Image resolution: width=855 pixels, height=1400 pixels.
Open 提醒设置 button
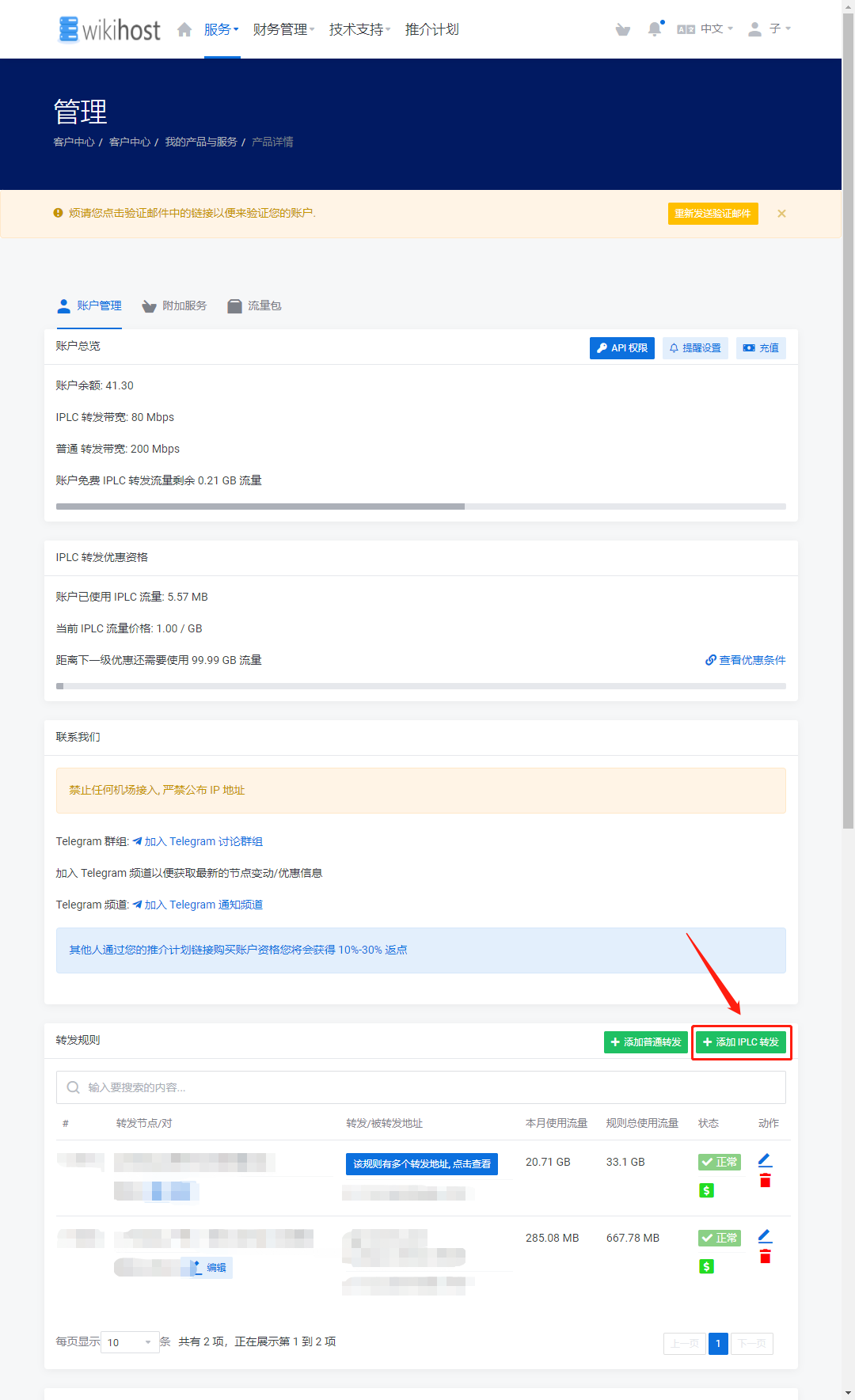tap(695, 348)
